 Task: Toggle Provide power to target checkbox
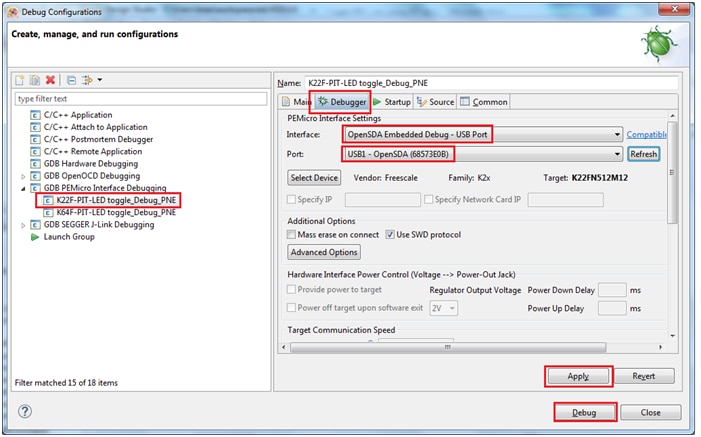291,290
